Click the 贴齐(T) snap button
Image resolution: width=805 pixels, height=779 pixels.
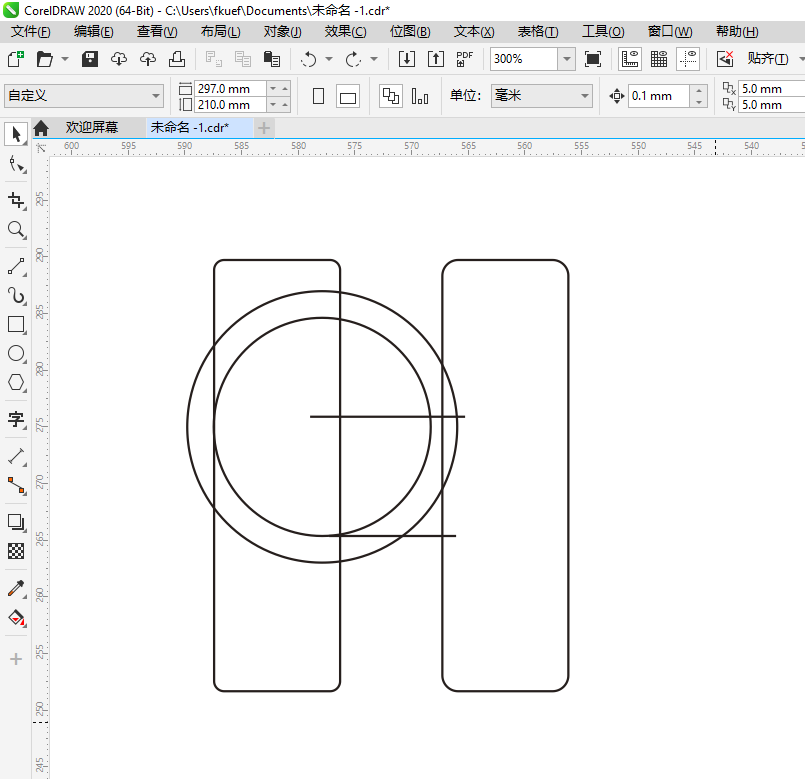[768, 59]
